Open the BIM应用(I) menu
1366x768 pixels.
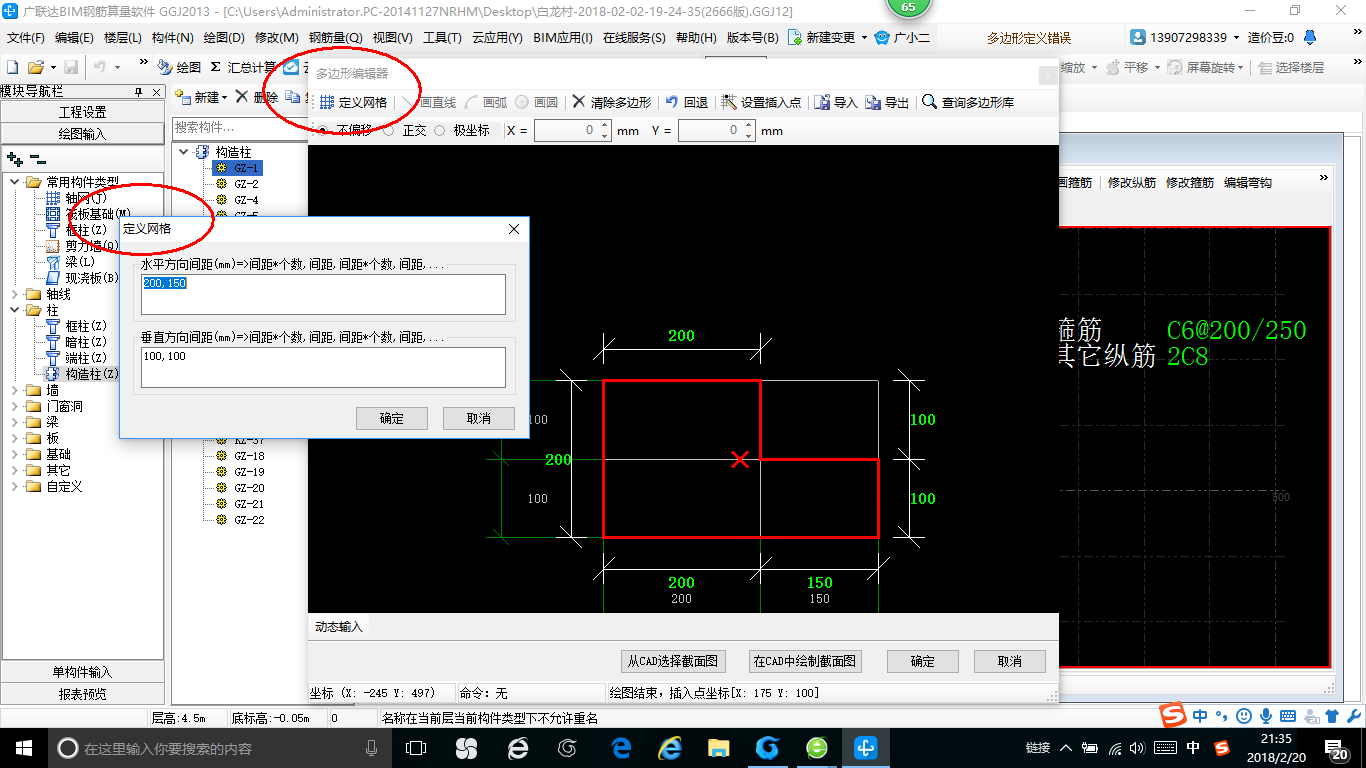tap(563, 37)
